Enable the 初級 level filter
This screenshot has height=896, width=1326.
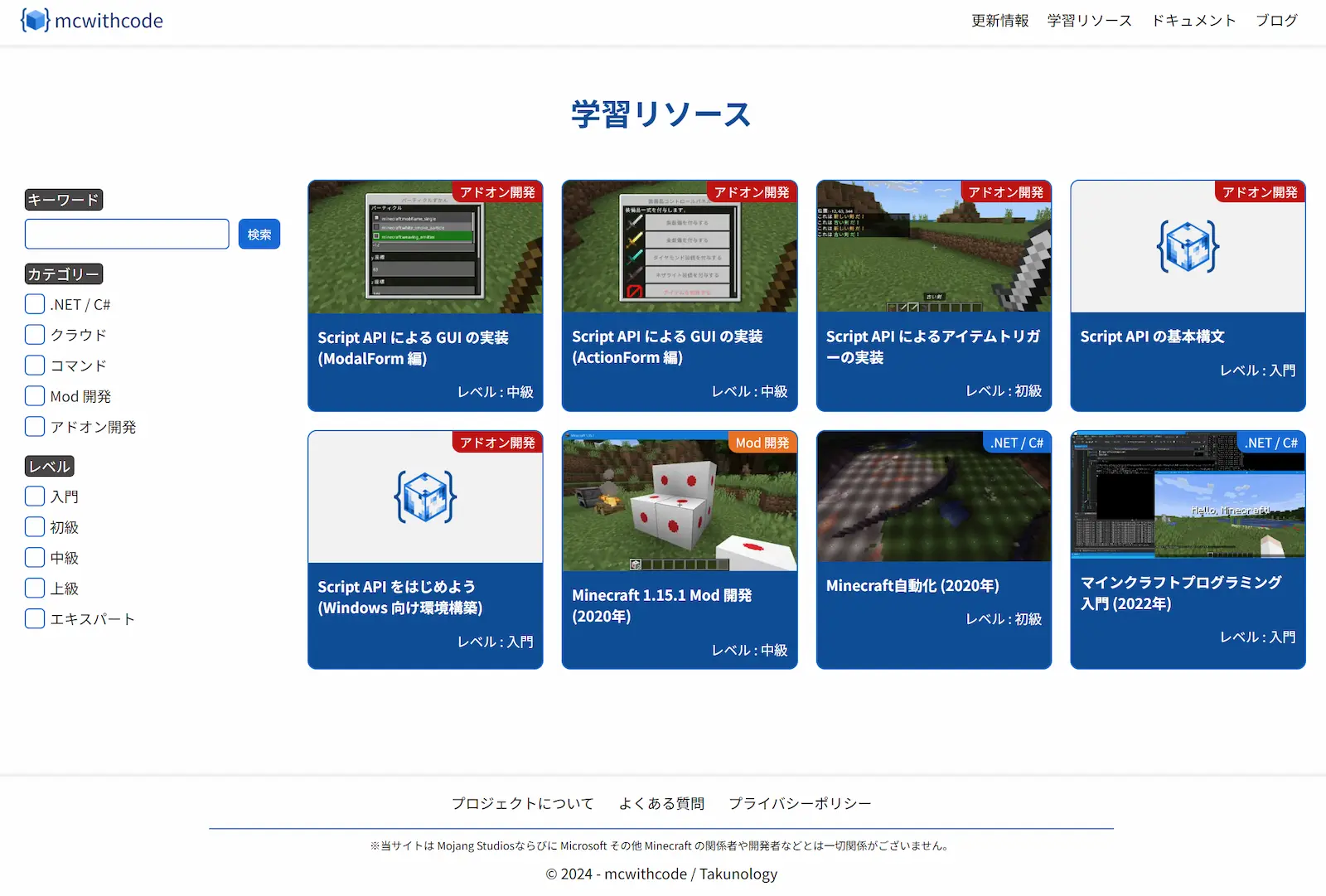[x=35, y=527]
